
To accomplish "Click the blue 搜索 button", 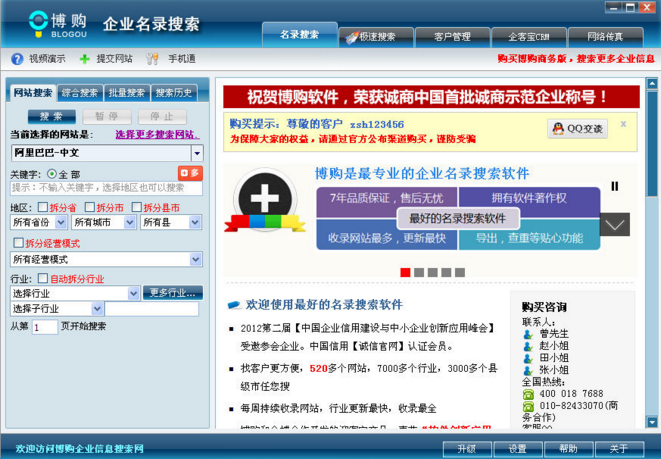I will tap(52, 116).
